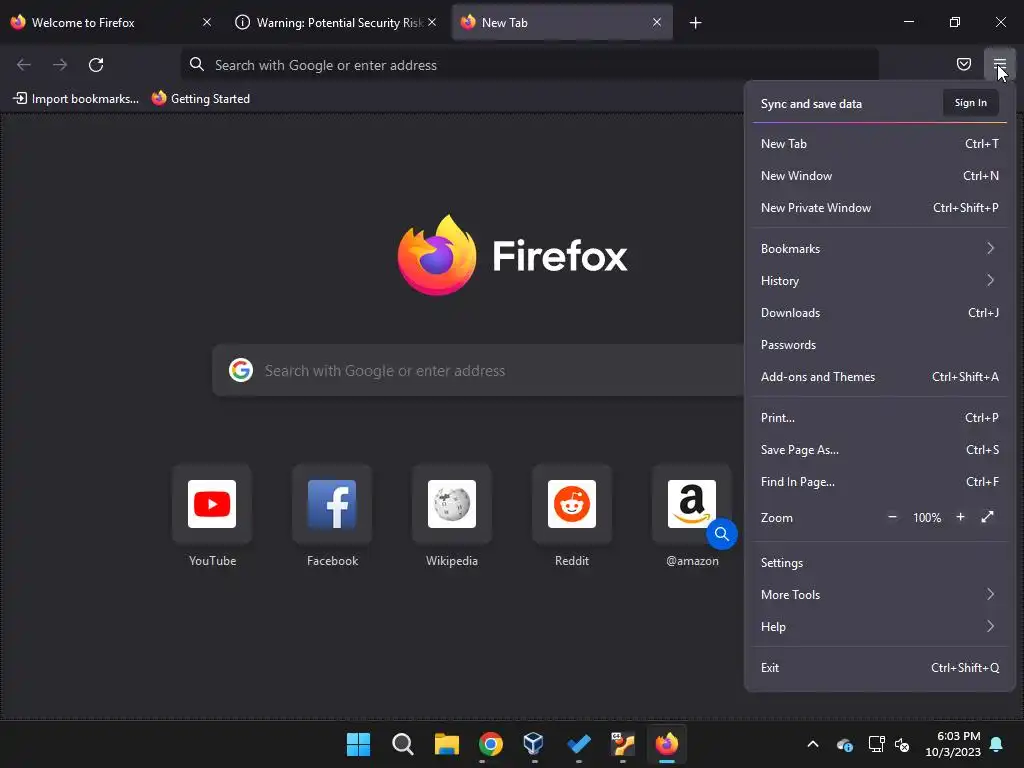The width and height of the screenshot is (1024, 768).
Task: Enter full screen from Zoom row
Action: [x=987, y=517]
